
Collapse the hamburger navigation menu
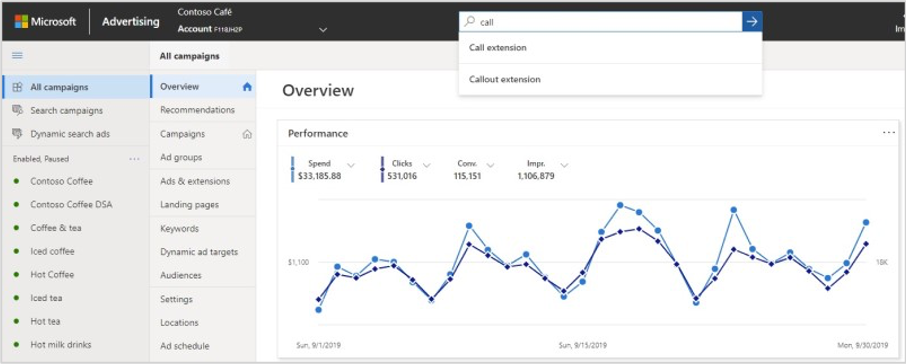(x=17, y=55)
